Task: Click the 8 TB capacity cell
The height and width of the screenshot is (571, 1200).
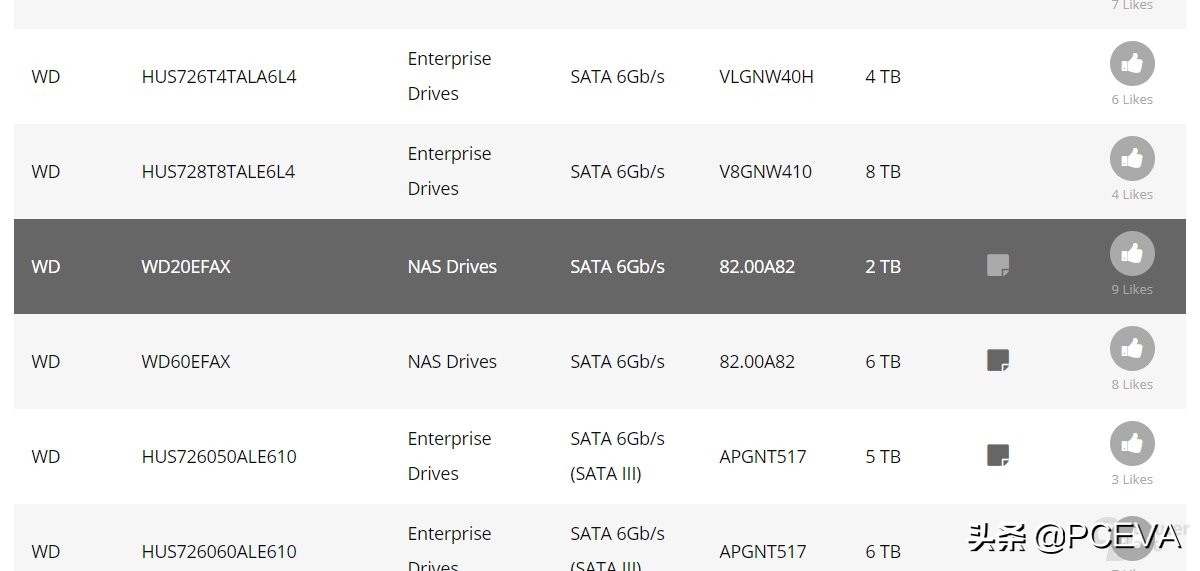Action: point(883,172)
